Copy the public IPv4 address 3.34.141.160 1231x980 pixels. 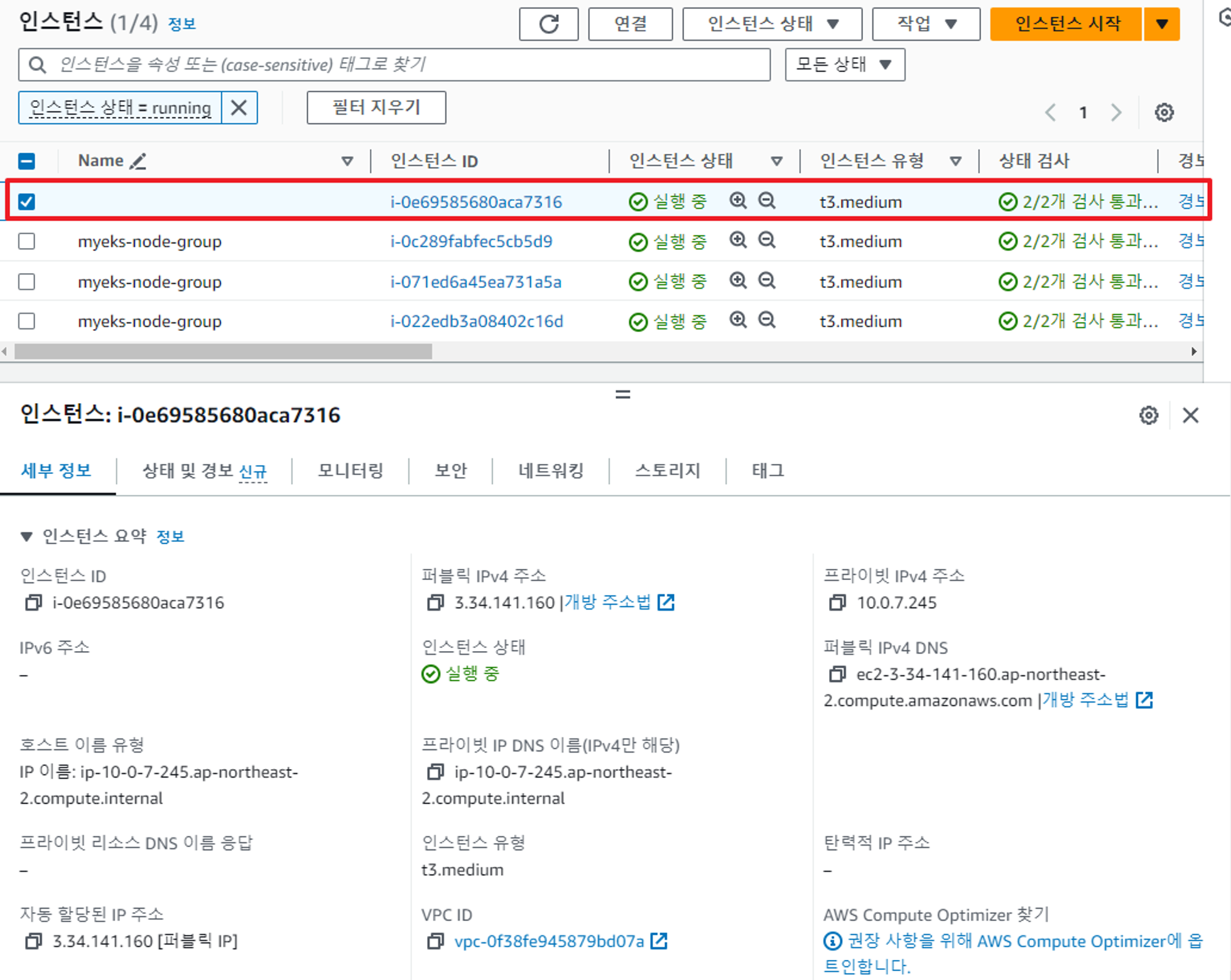(x=435, y=603)
